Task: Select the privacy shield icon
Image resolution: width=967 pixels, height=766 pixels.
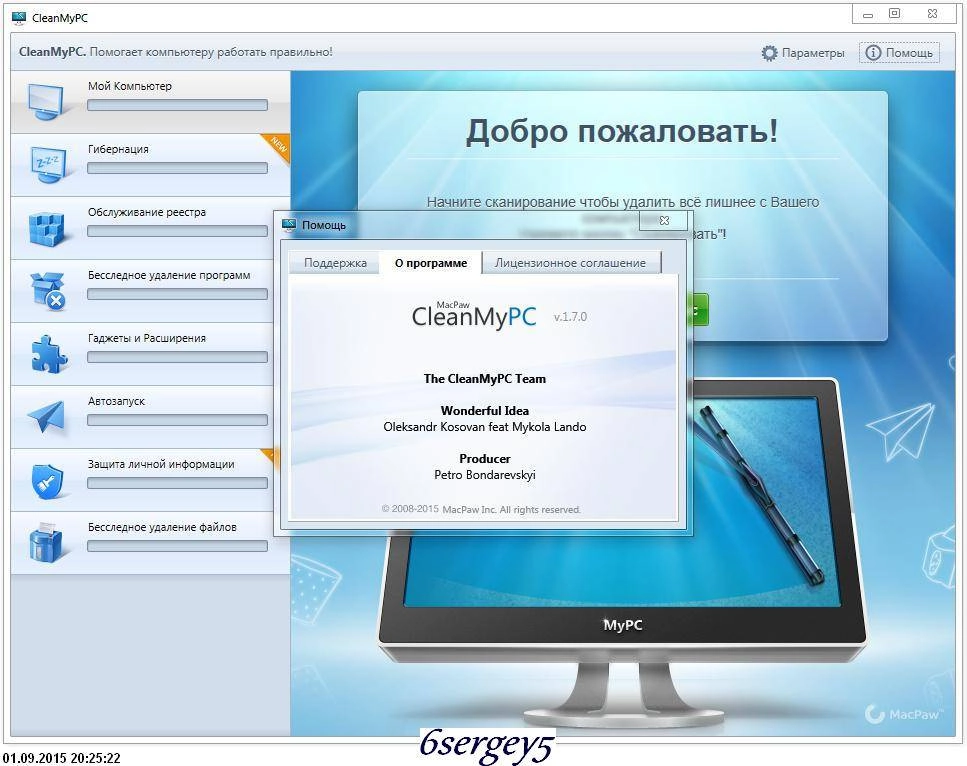Action: [x=47, y=480]
